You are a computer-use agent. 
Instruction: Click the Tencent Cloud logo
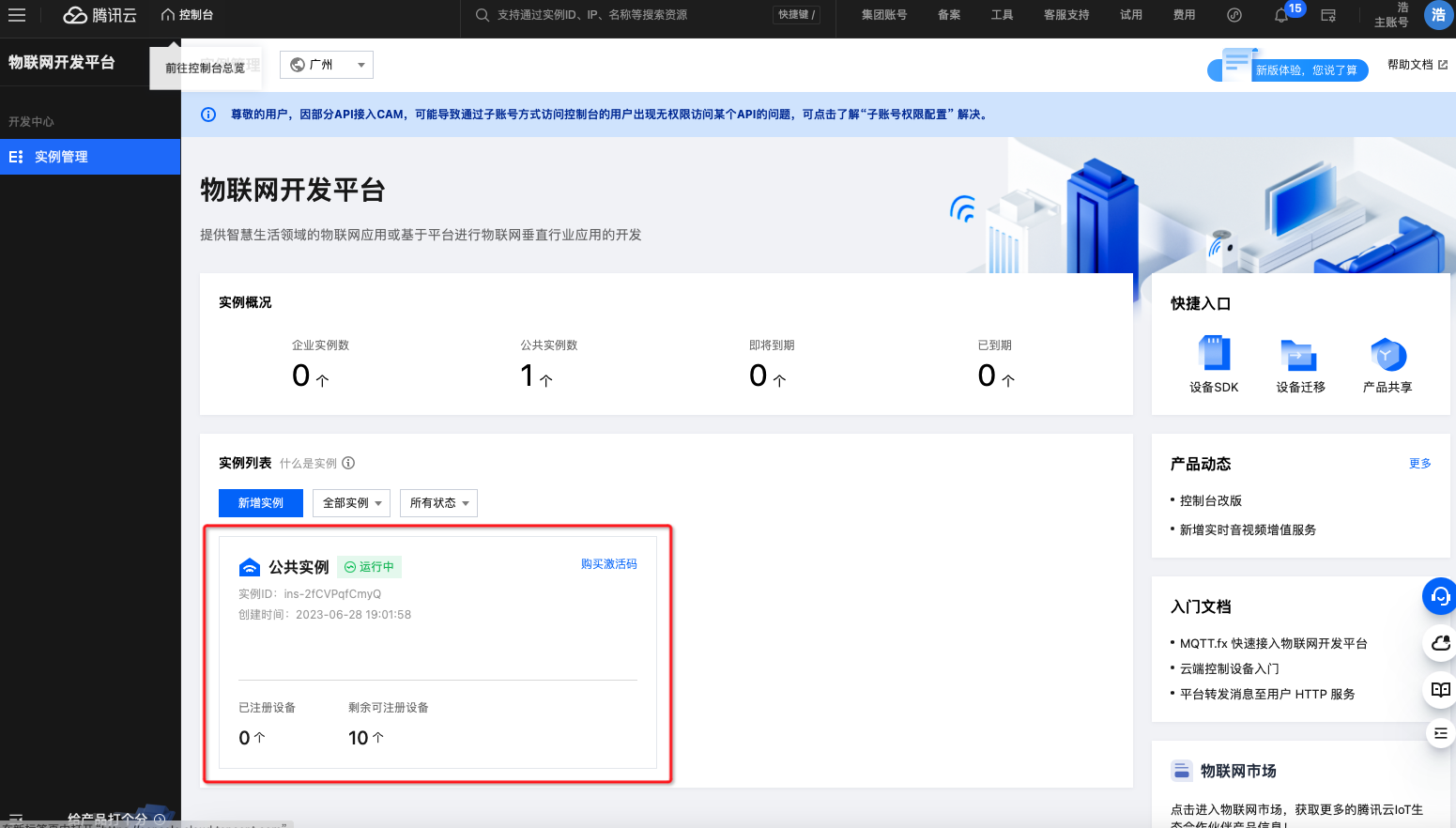(100, 15)
